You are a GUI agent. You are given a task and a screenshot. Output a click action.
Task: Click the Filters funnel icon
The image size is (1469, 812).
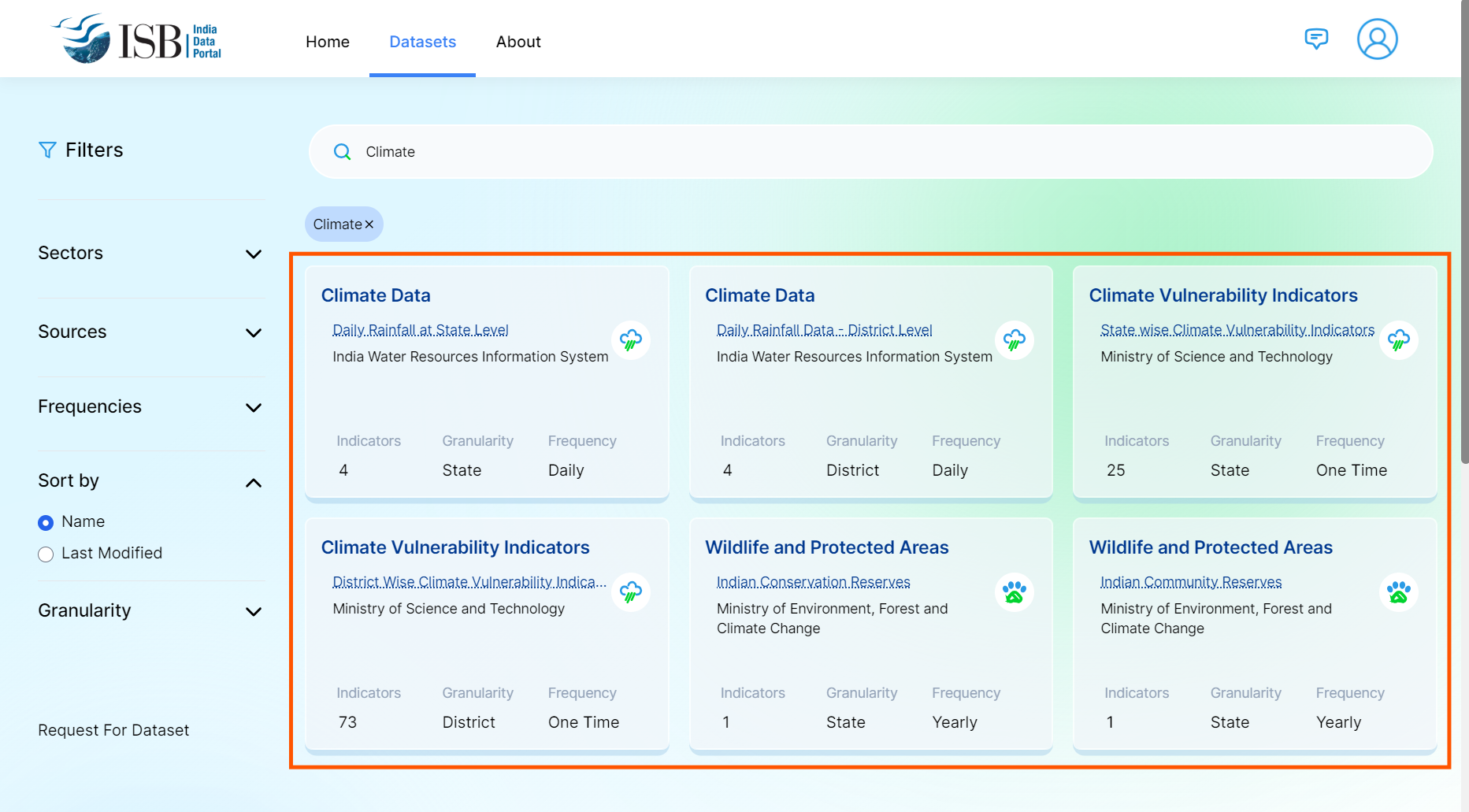[47, 150]
